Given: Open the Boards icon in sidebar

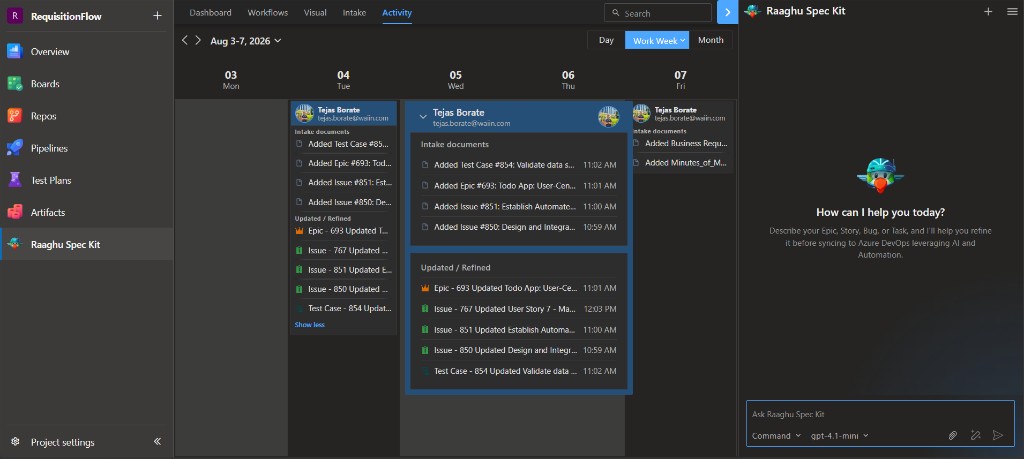Looking at the screenshot, I should 15,84.
